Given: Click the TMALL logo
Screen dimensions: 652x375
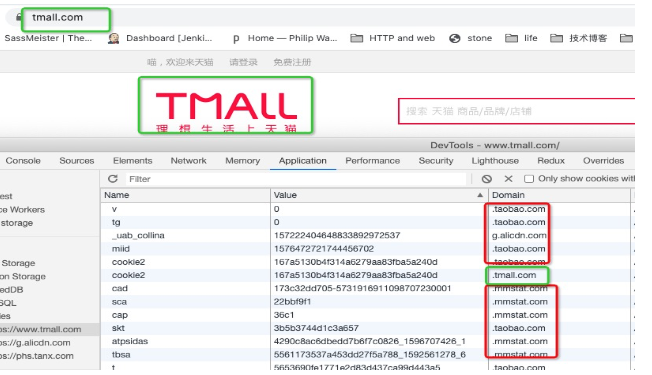Looking at the screenshot, I should pos(226,106).
